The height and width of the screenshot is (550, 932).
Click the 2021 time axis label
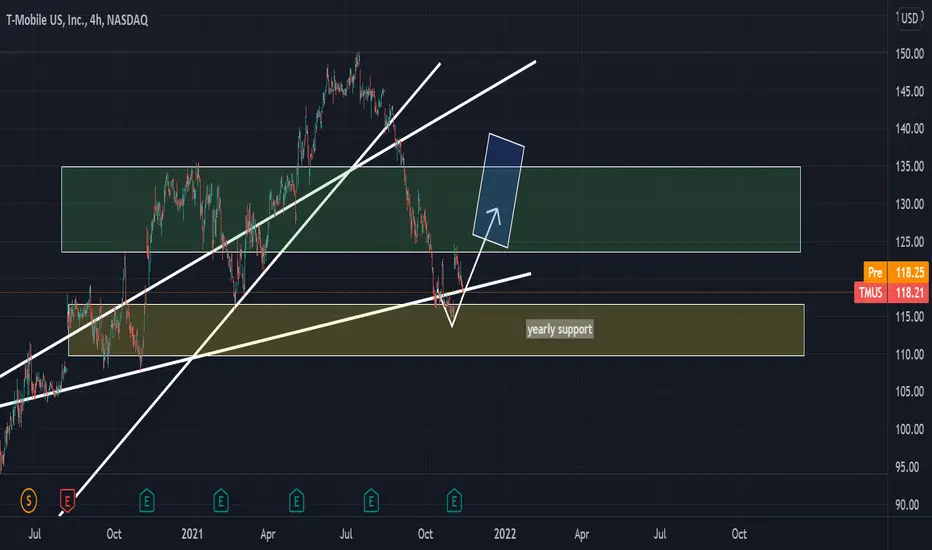(x=192, y=534)
